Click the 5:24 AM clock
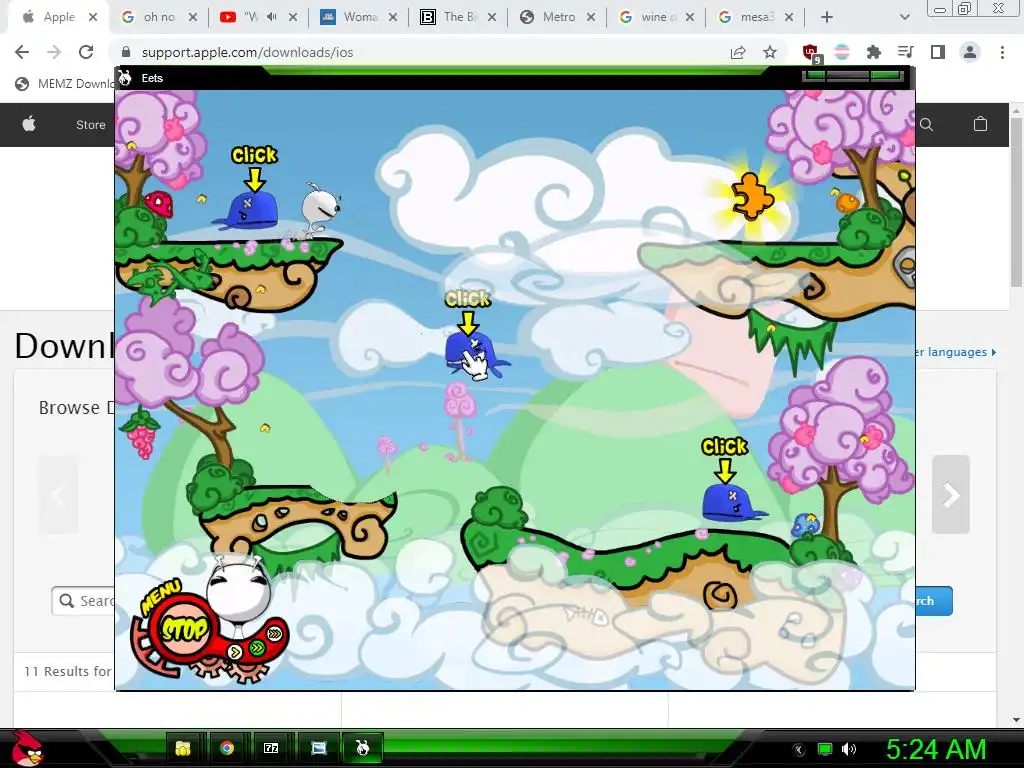The width and height of the screenshot is (1024, 768). click(936, 749)
